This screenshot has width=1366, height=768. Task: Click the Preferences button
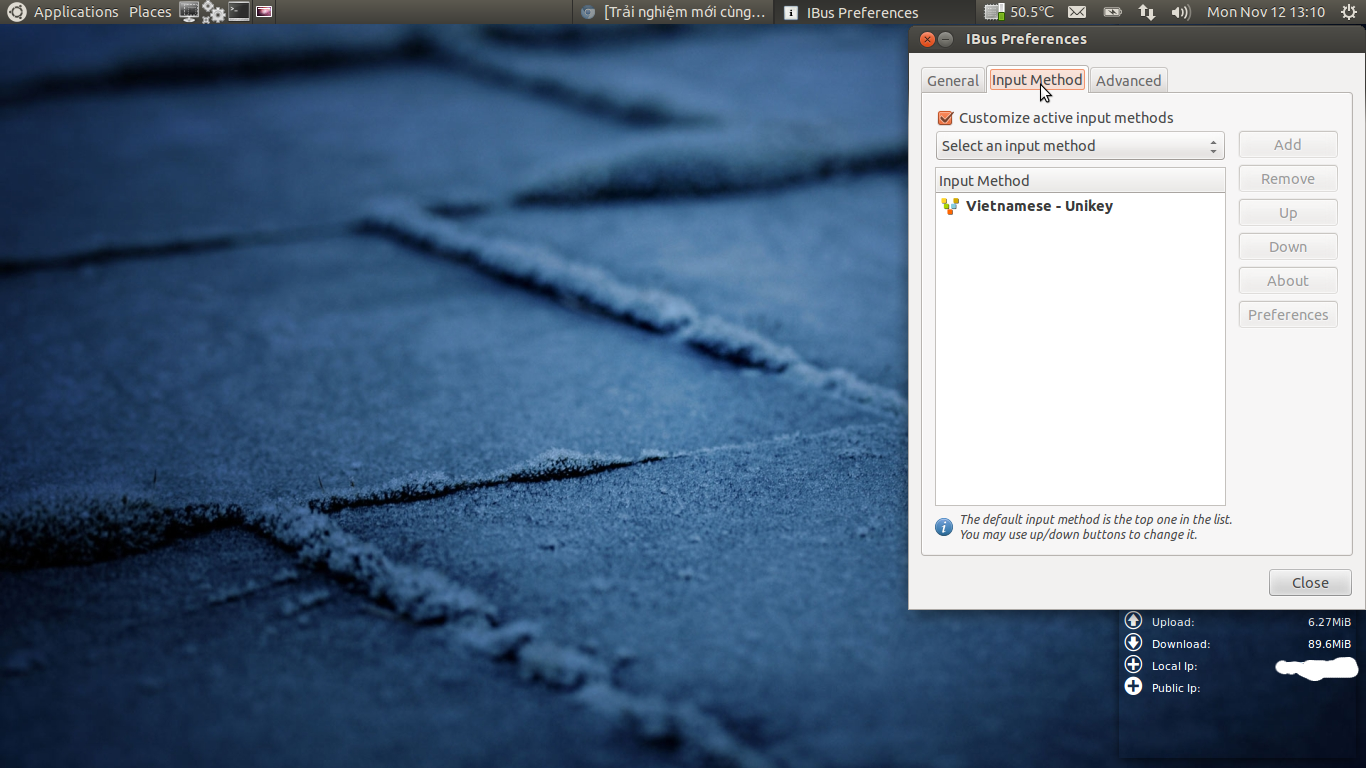coord(1288,315)
